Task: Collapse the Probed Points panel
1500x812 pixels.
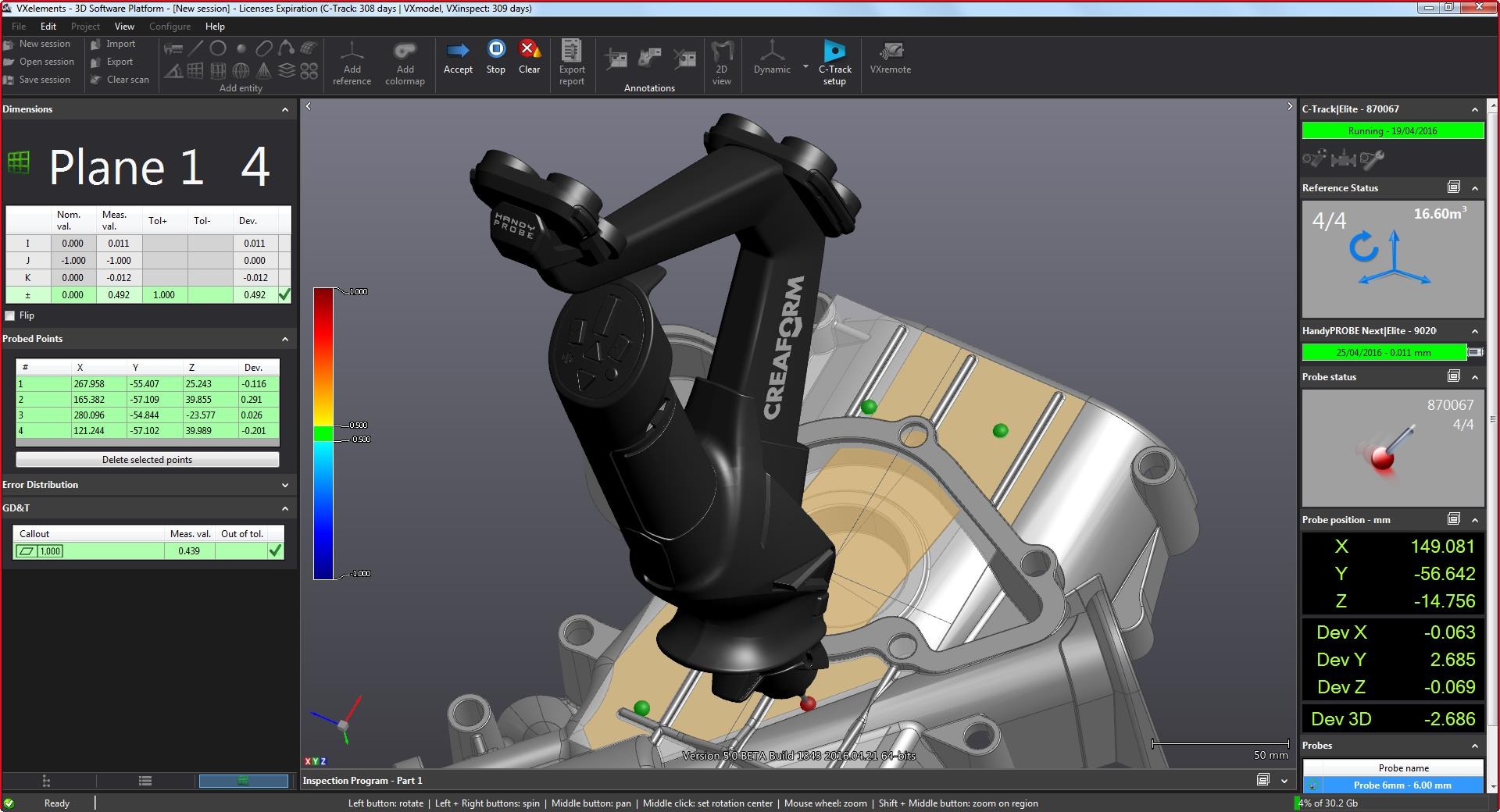Action: click(x=285, y=339)
